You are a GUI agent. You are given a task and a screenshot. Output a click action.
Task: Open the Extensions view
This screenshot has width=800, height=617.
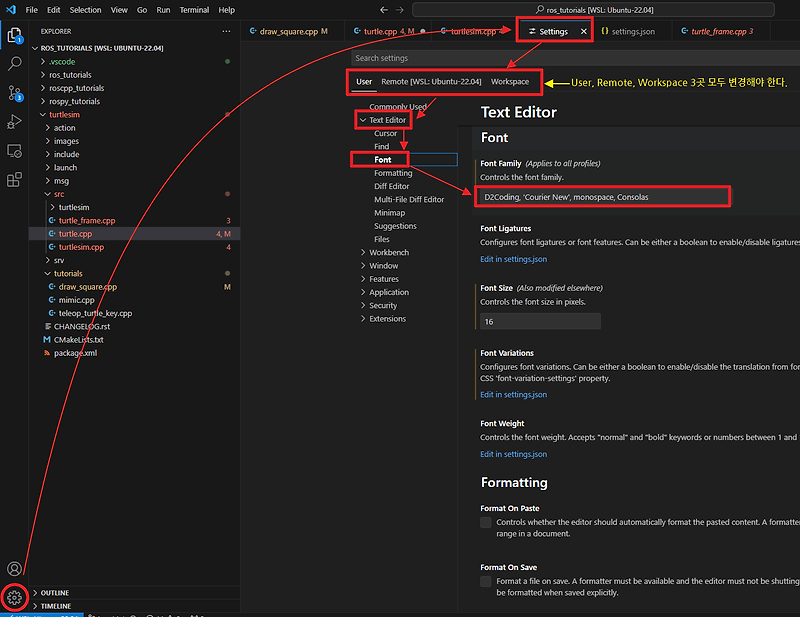point(14,180)
